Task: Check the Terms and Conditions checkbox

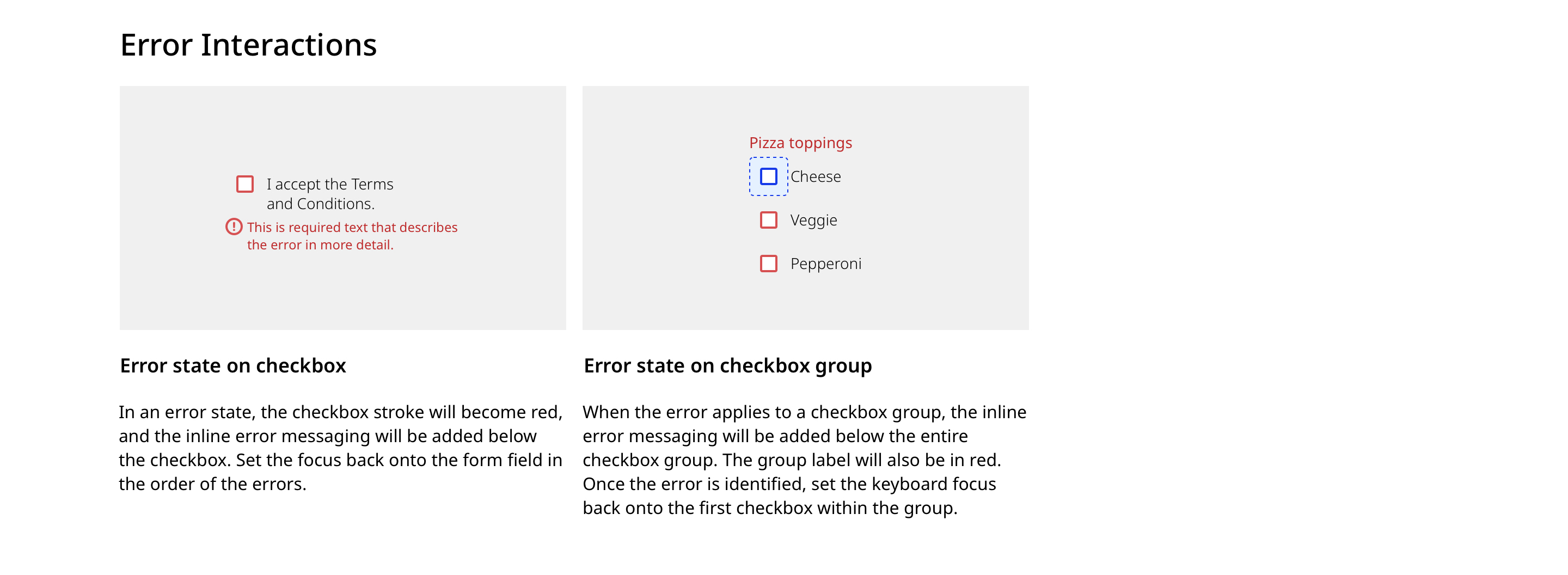Action: click(244, 183)
